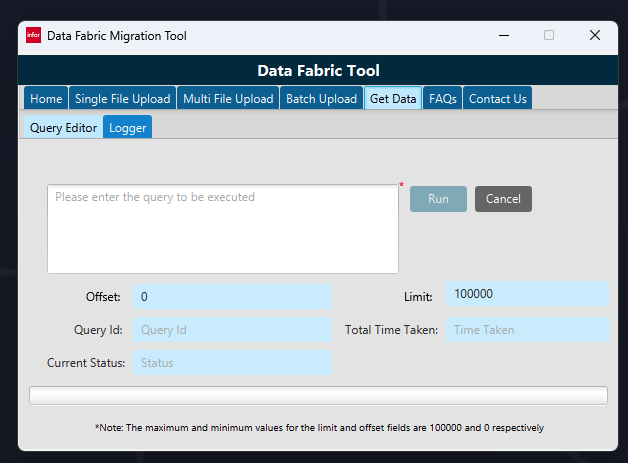Run the query
The width and height of the screenshot is (628, 463).
click(438, 199)
